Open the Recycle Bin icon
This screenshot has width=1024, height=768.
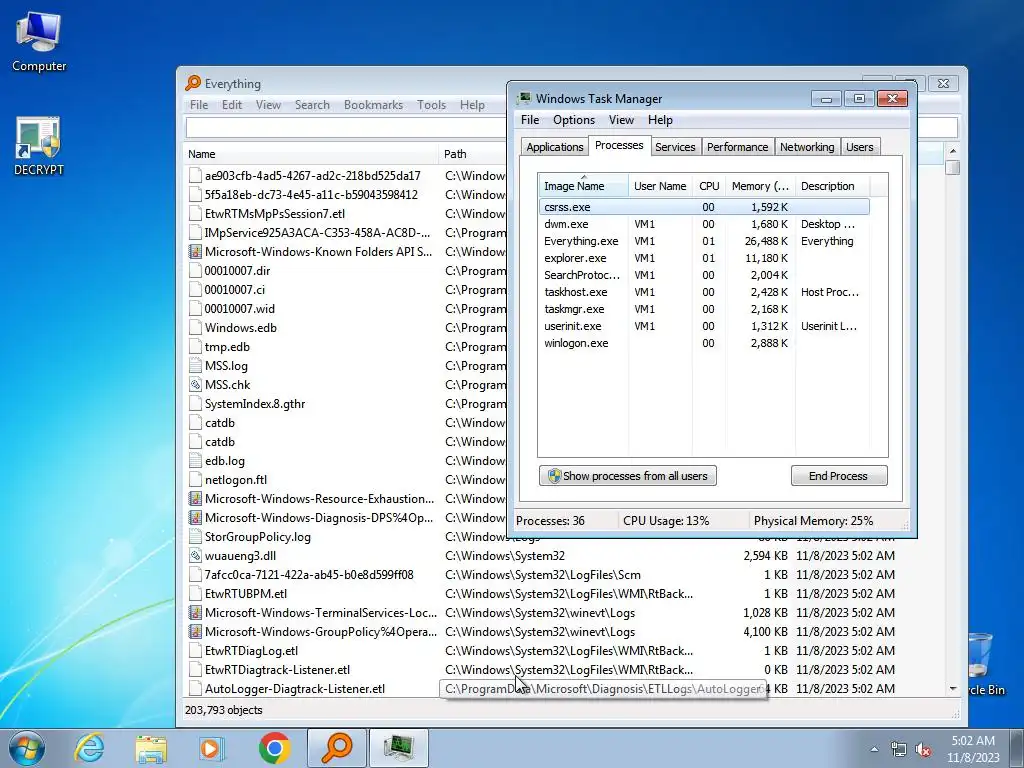click(982, 663)
